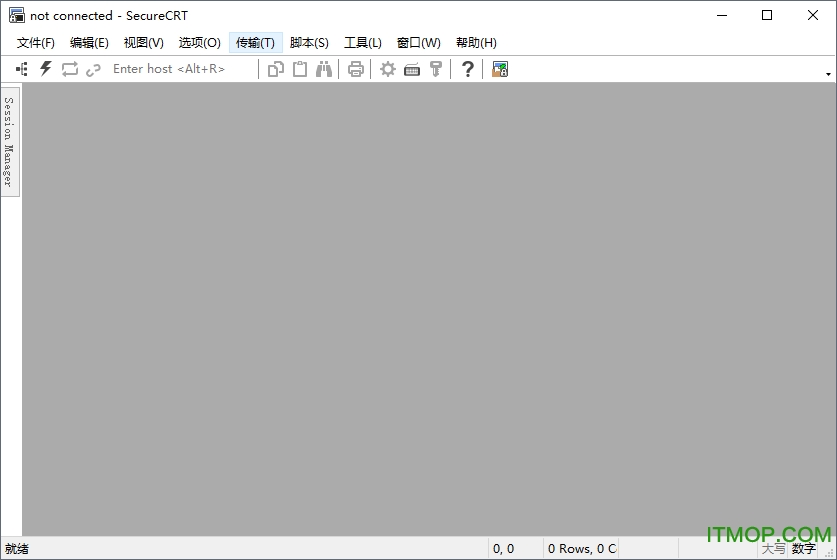837x560 pixels.
Task: Click the Find binoculars icon
Action: [x=323, y=69]
